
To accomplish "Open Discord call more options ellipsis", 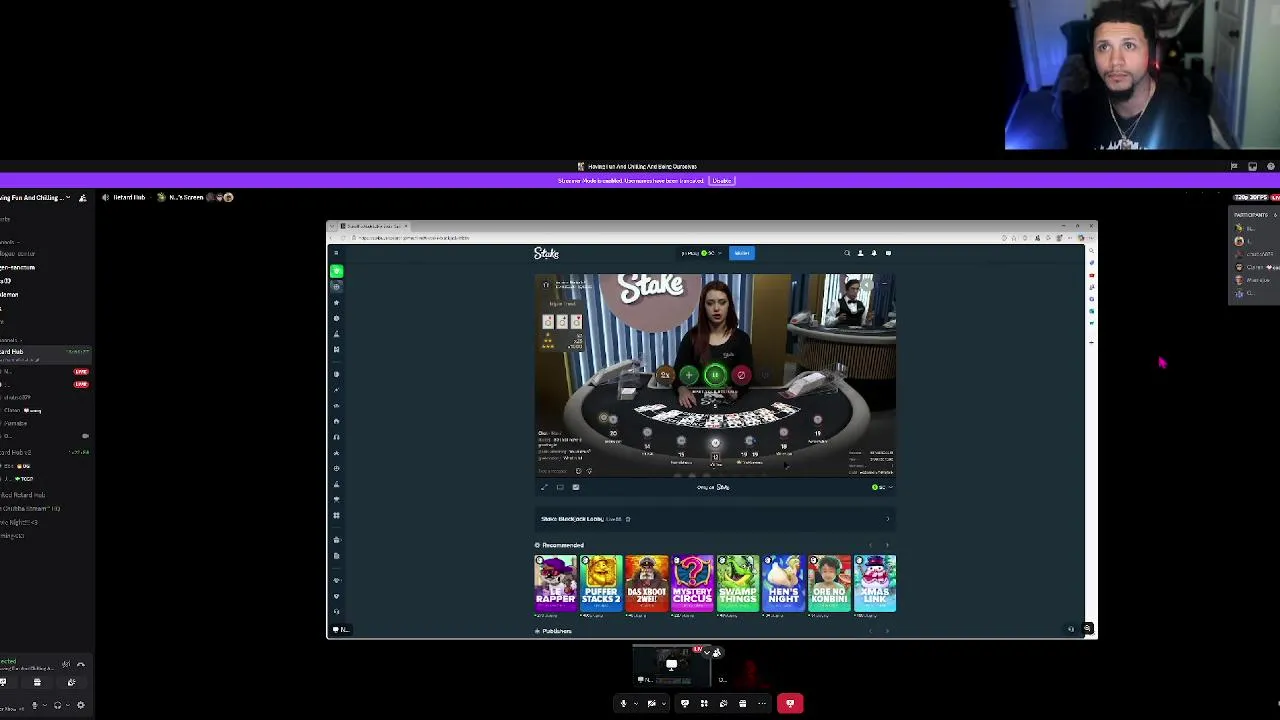I will [x=761, y=703].
